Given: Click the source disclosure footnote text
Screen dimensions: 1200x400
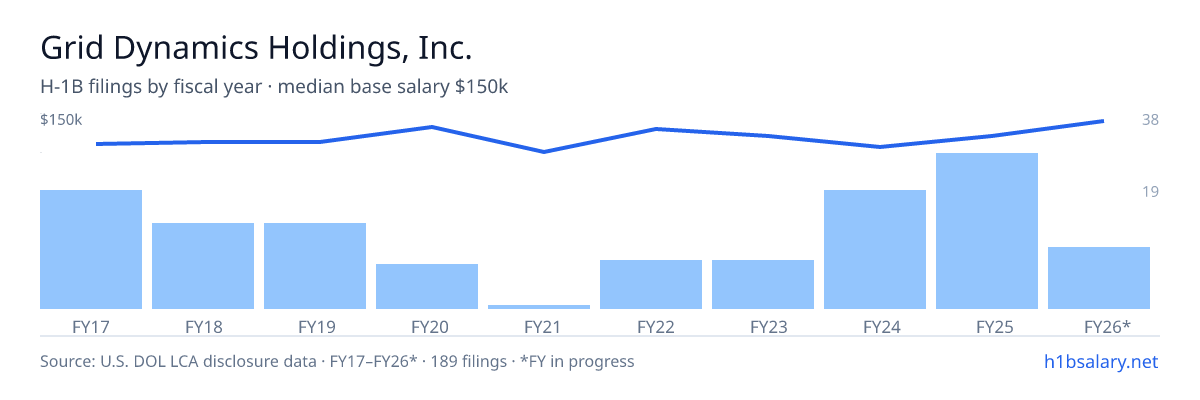Looking at the screenshot, I should [x=337, y=361].
